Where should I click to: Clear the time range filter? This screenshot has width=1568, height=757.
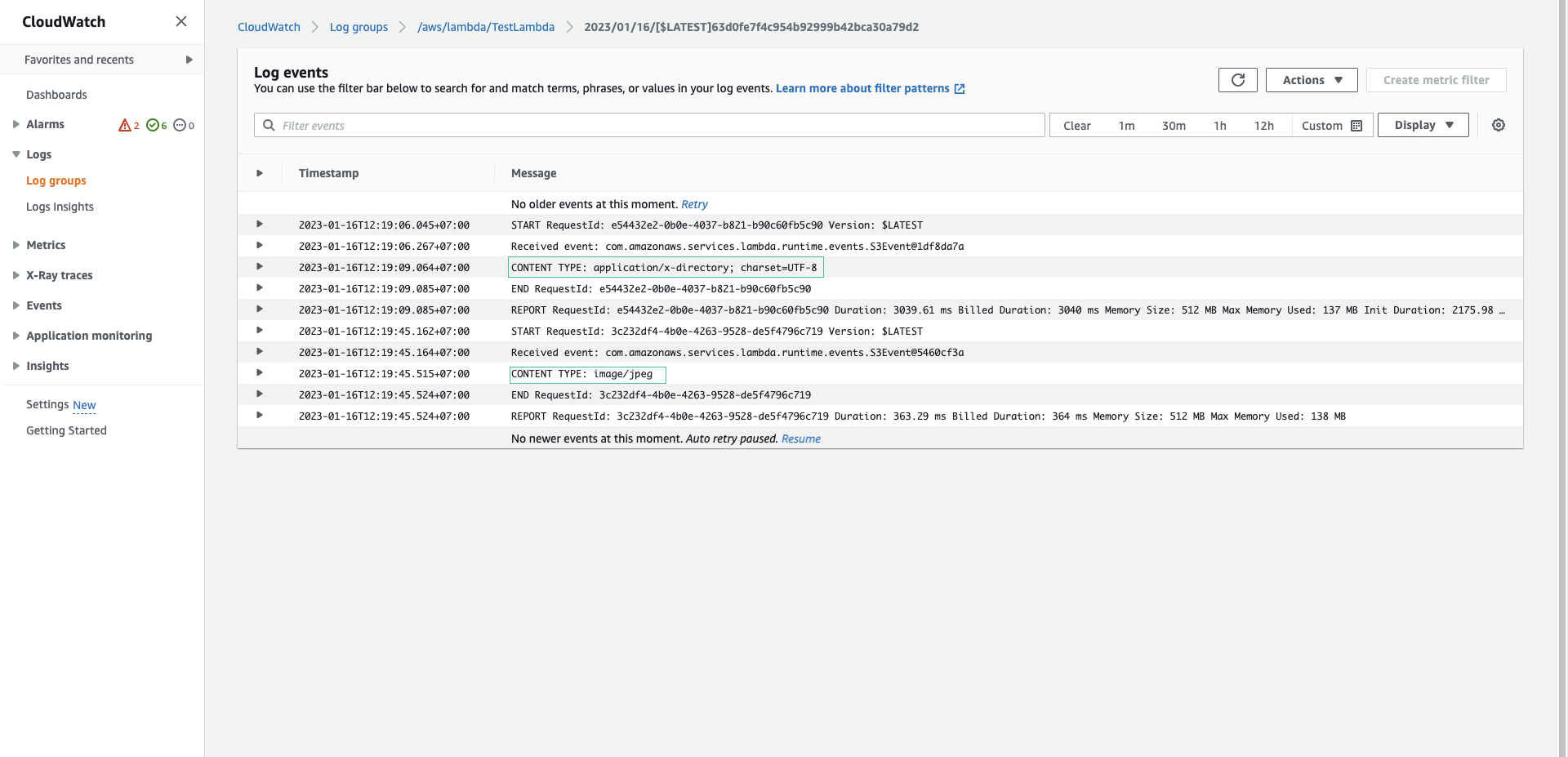(1077, 126)
